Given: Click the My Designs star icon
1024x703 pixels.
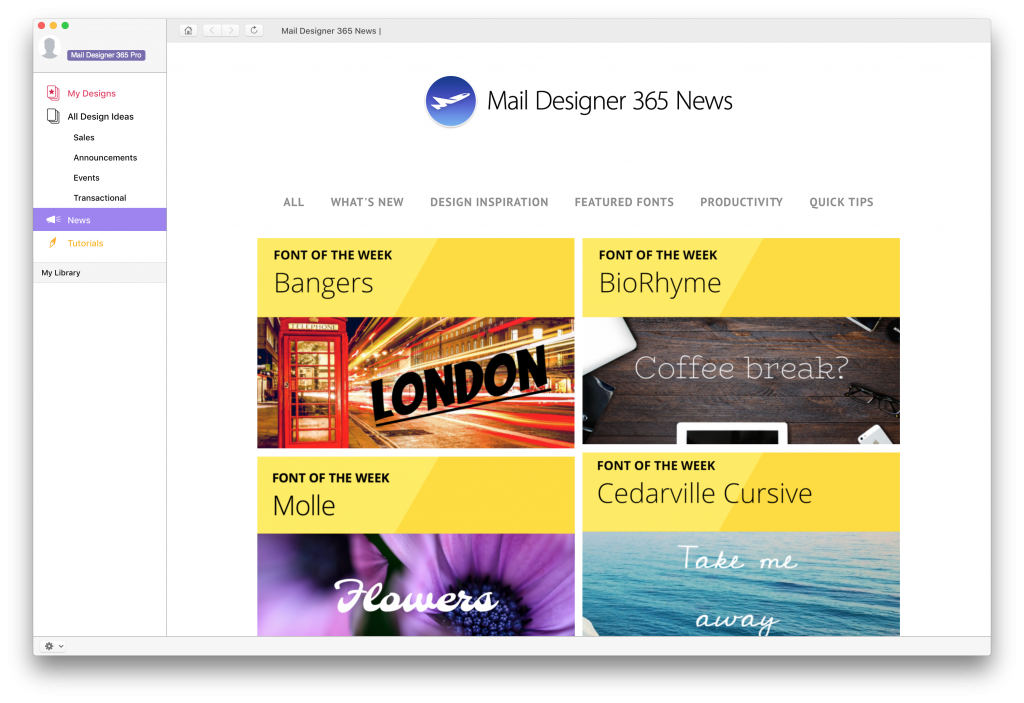Looking at the screenshot, I should click(53, 93).
